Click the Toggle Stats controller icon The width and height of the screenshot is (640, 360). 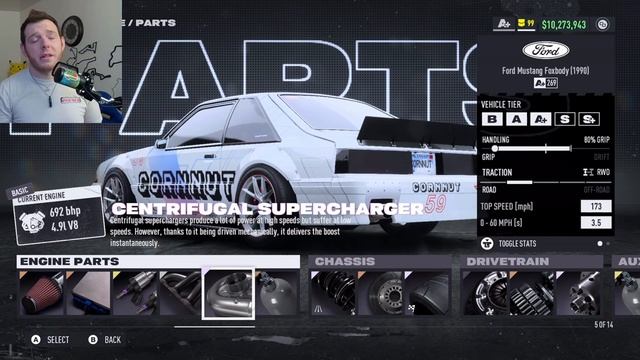pos(487,244)
